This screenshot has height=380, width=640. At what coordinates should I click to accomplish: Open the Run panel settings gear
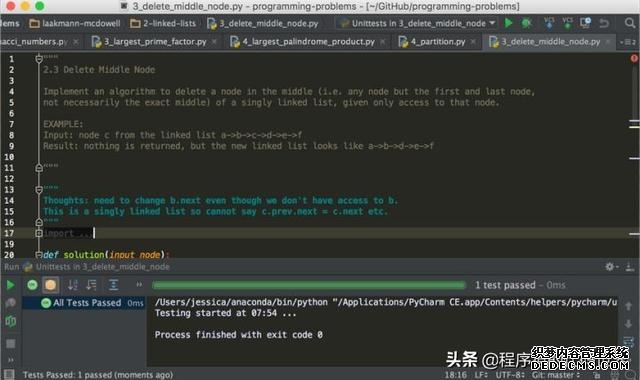tap(610, 267)
